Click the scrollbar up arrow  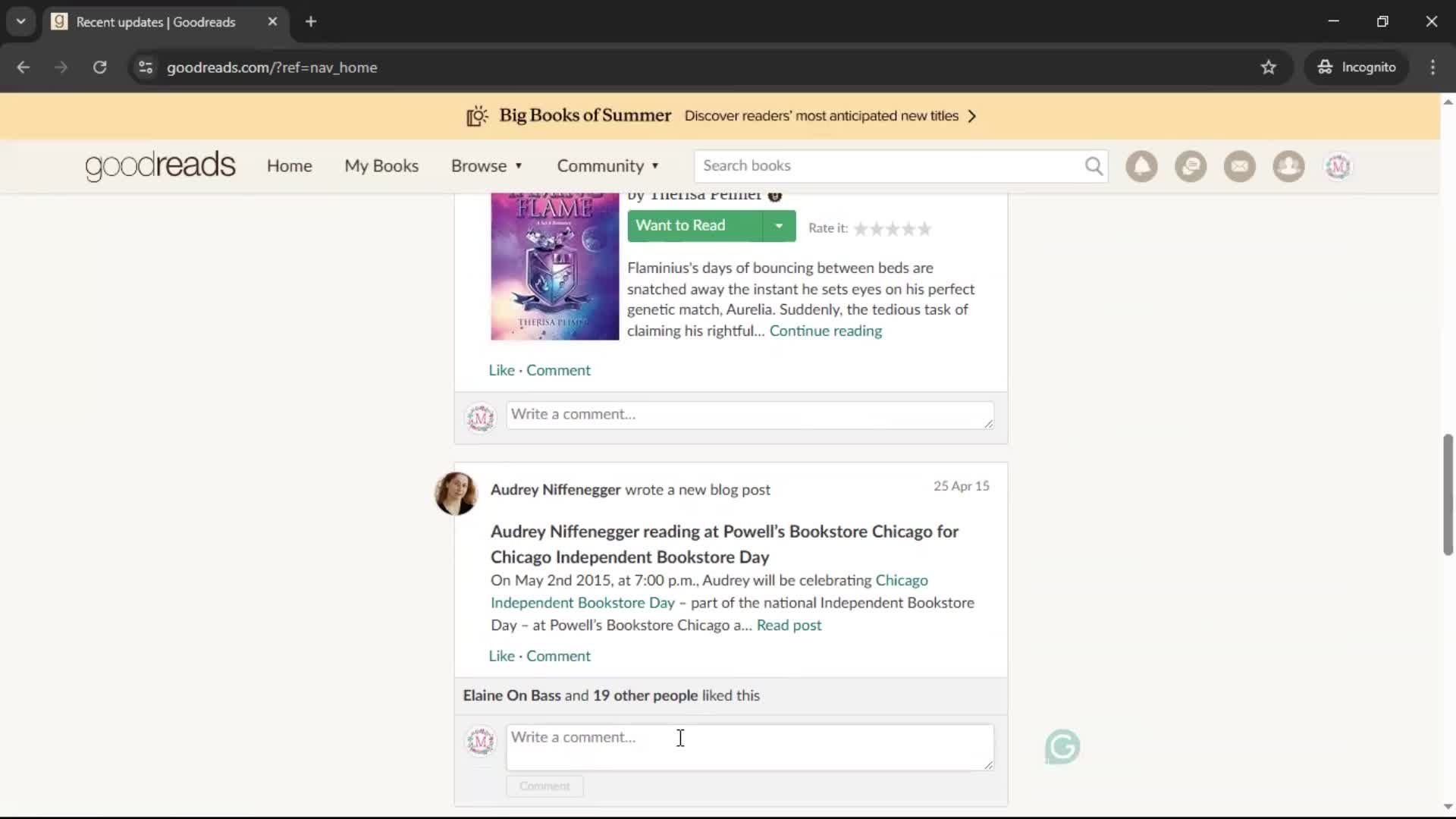(1448, 102)
